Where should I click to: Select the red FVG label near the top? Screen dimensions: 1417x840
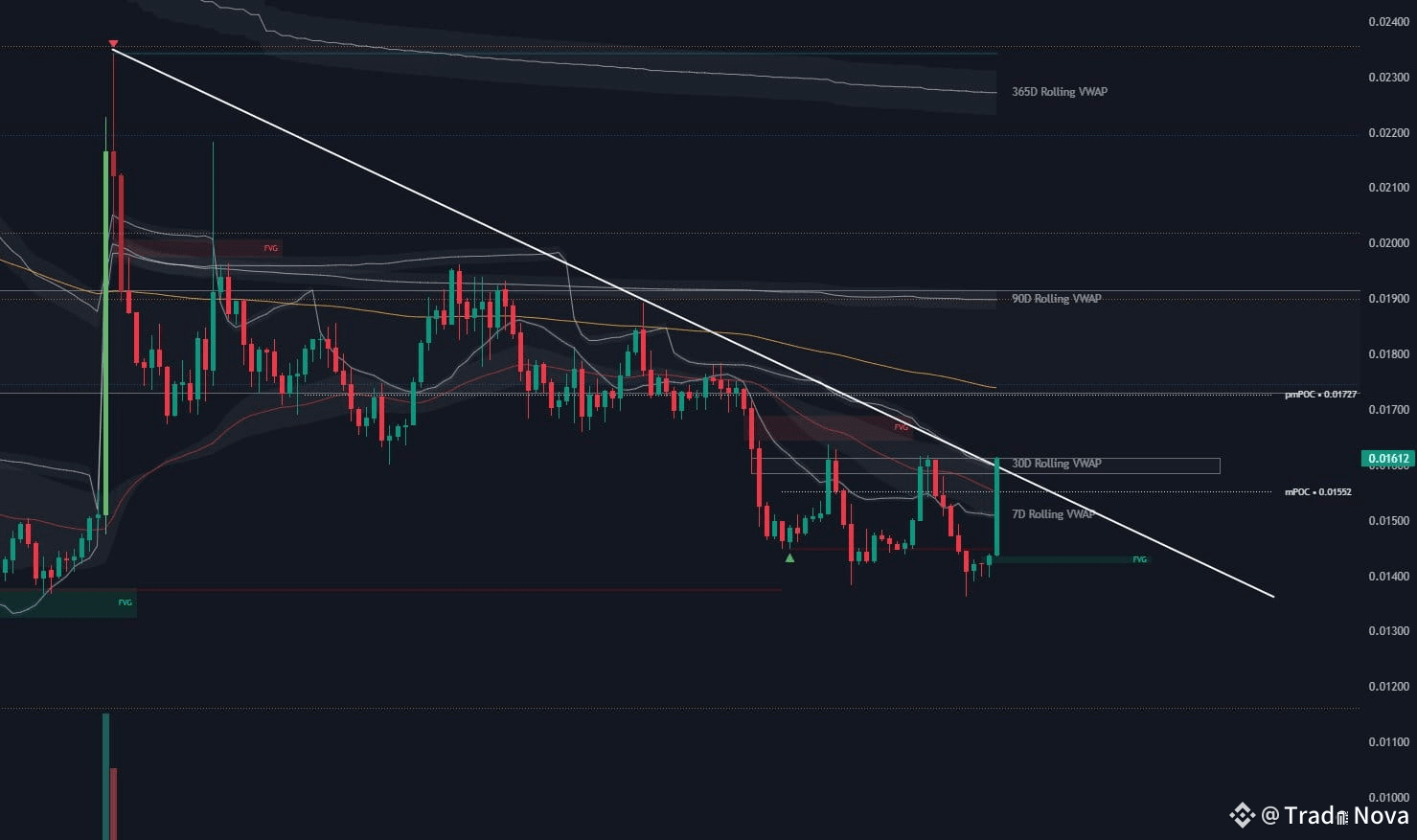(269, 247)
